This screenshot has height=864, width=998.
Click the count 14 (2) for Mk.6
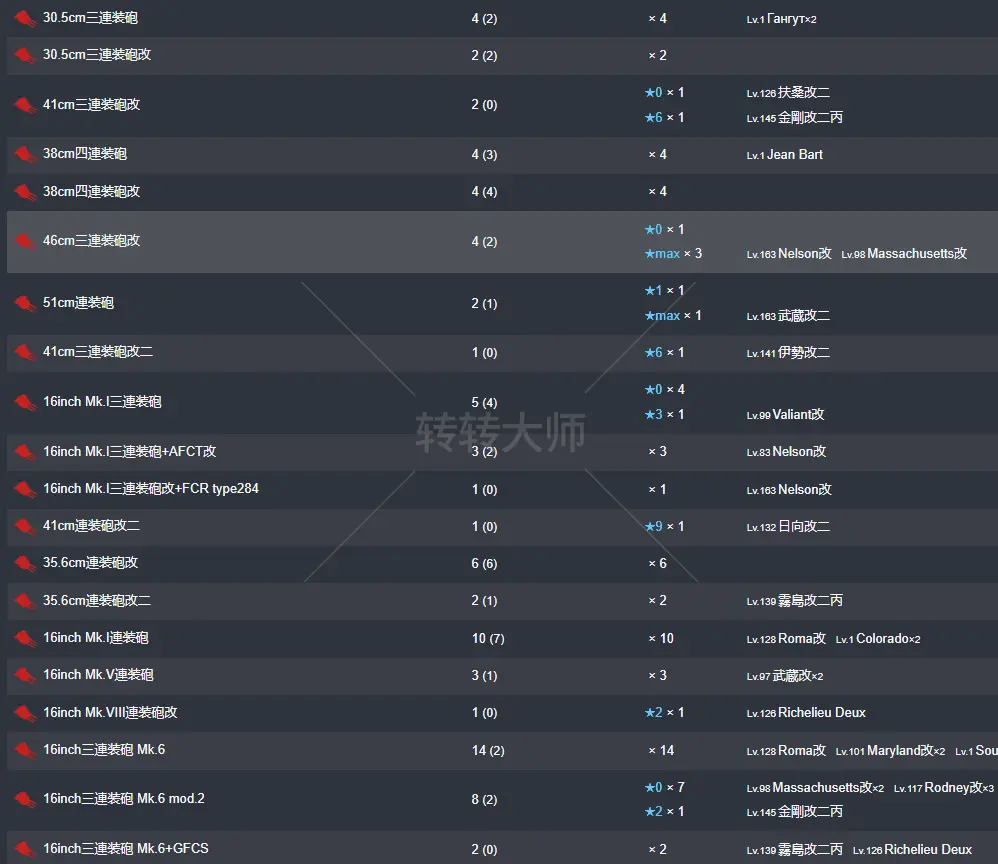pos(488,751)
